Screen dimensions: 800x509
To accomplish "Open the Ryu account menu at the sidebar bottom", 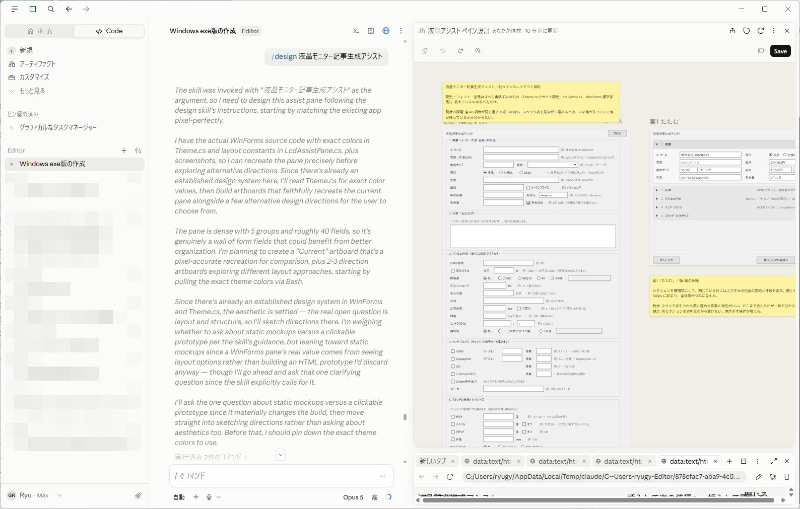I will click(35, 495).
